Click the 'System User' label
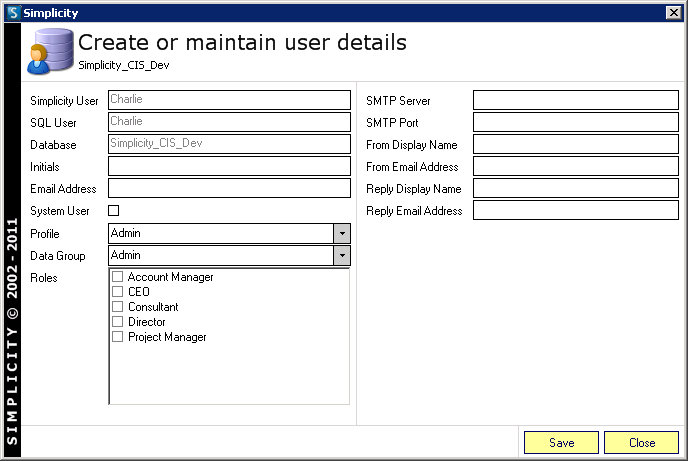Viewport: 688px width, 461px height. [60, 211]
